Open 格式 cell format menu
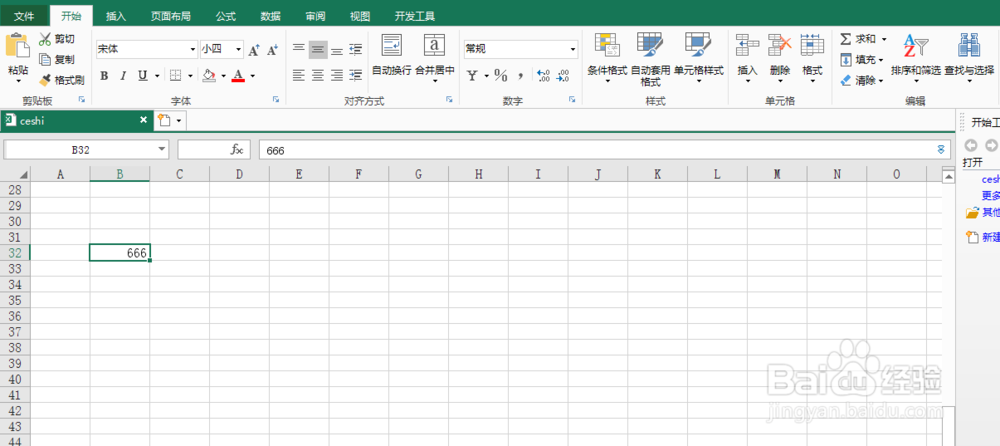Viewport: 1000px width, 446px height. pos(812,59)
